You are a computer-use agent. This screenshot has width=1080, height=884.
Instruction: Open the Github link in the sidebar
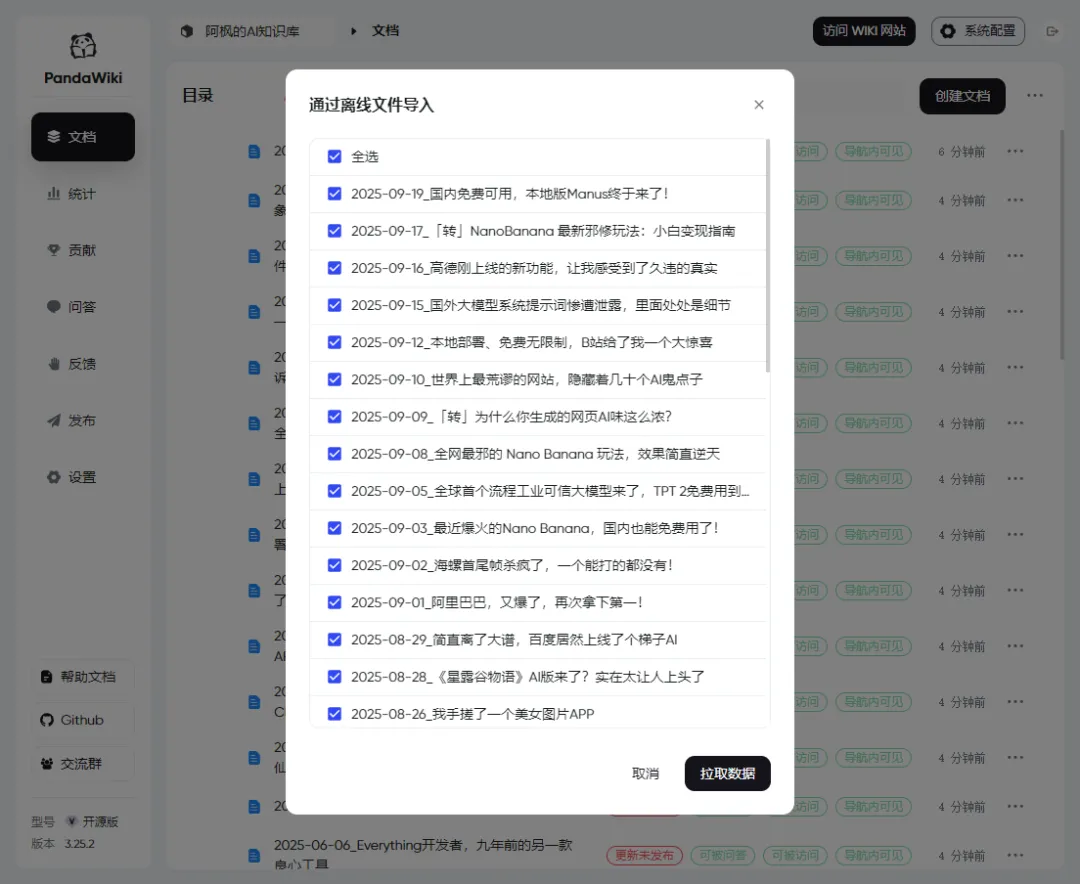pos(82,719)
